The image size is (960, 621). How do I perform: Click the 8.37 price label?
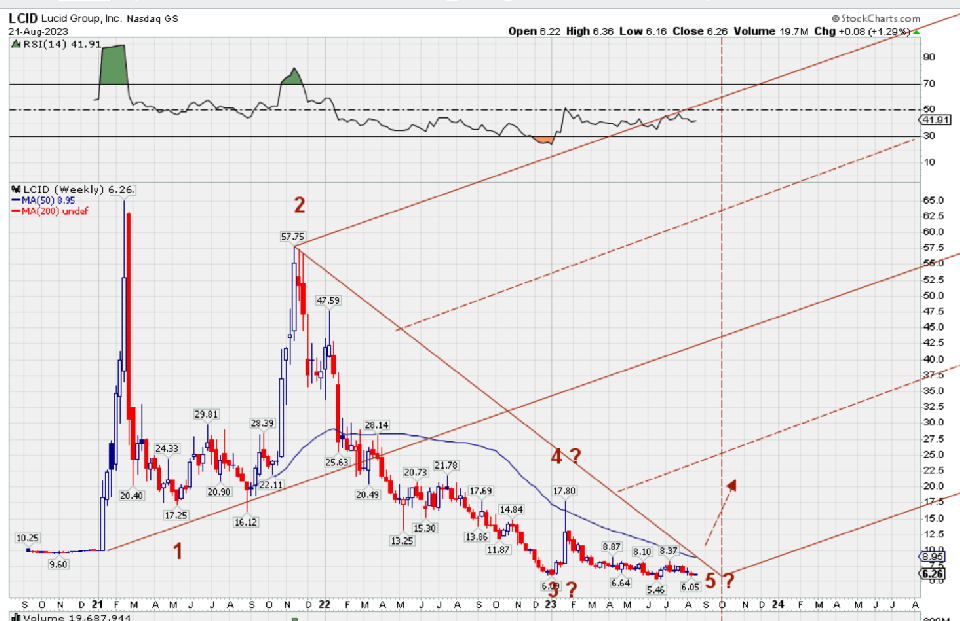coord(669,551)
